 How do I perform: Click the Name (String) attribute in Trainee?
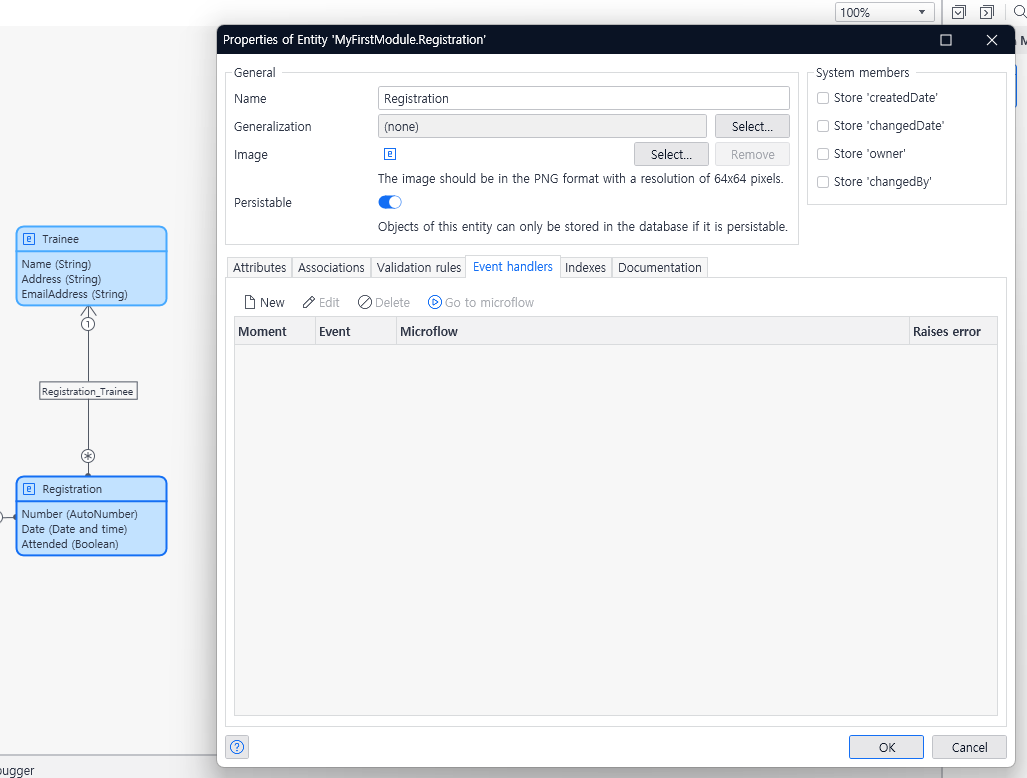pyautogui.click(x=56, y=264)
